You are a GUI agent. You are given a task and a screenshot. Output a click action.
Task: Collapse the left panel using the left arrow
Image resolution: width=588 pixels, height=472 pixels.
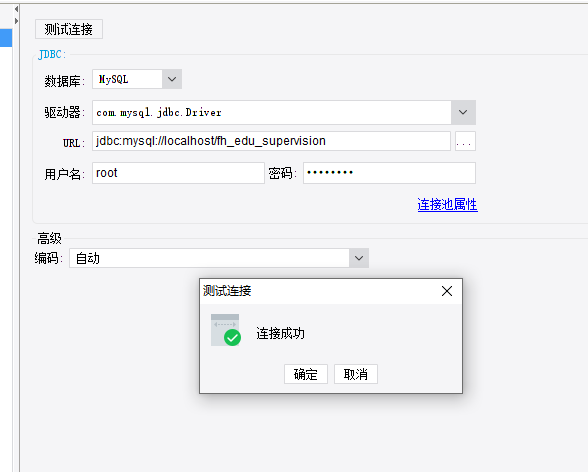[16, 9]
